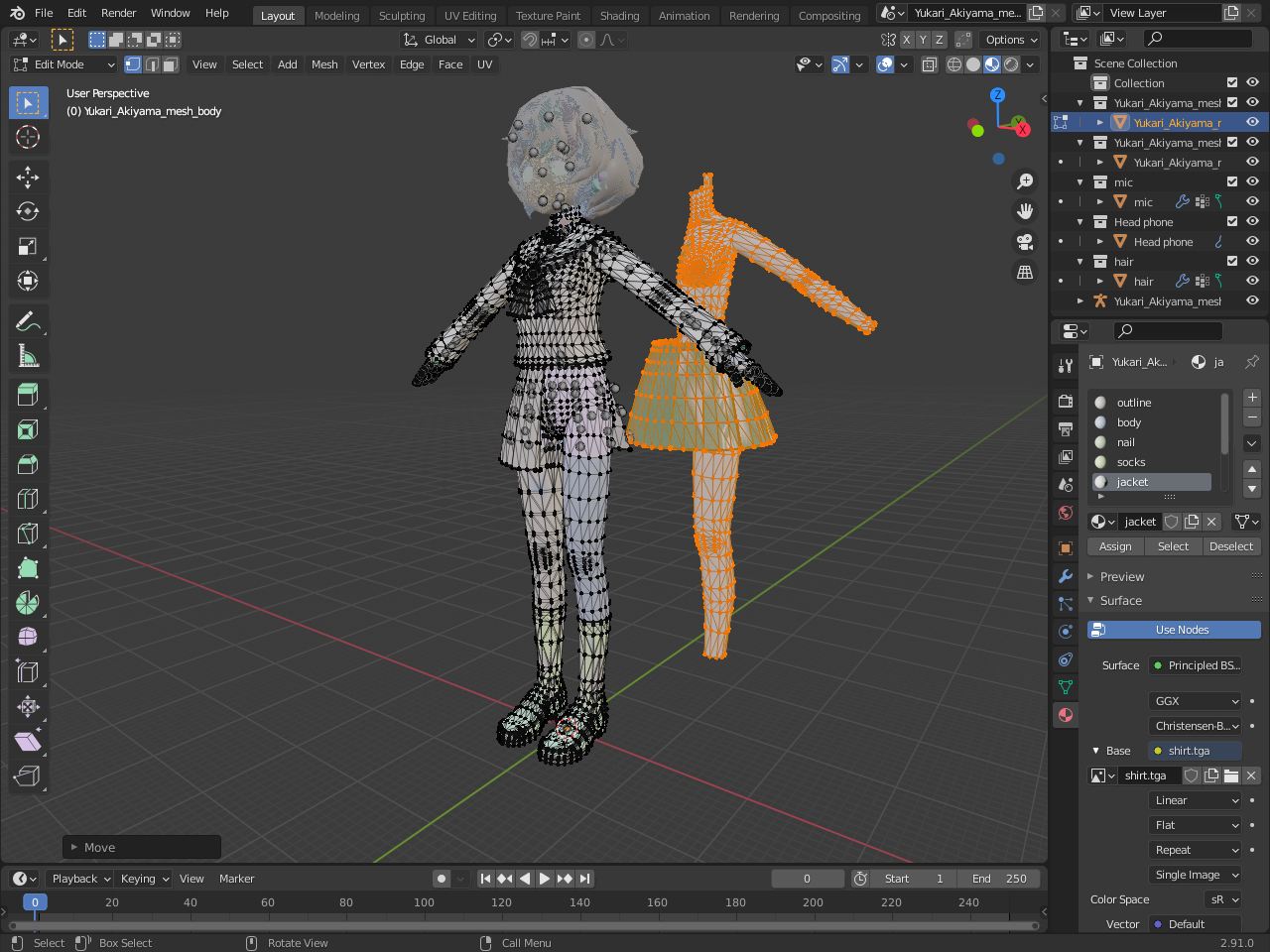Open the Vertex menu in viewport header

pyautogui.click(x=368, y=64)
